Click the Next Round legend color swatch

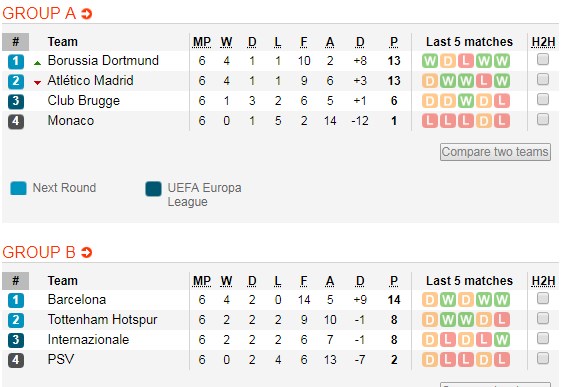pos(18,188)
